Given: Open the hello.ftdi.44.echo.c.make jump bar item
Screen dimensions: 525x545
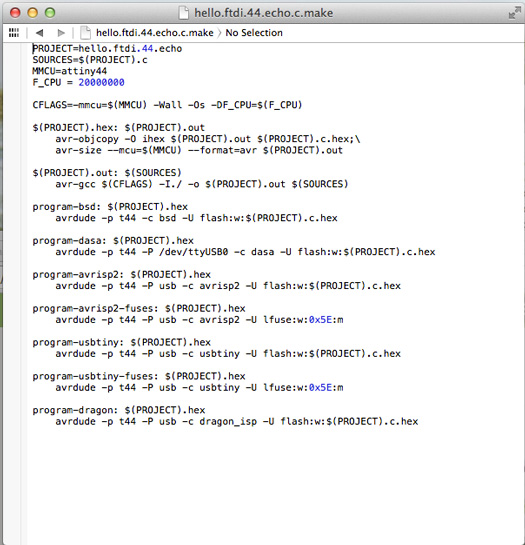Looking at the screenshot, I should pyautogui.click(x=155, y=33).
